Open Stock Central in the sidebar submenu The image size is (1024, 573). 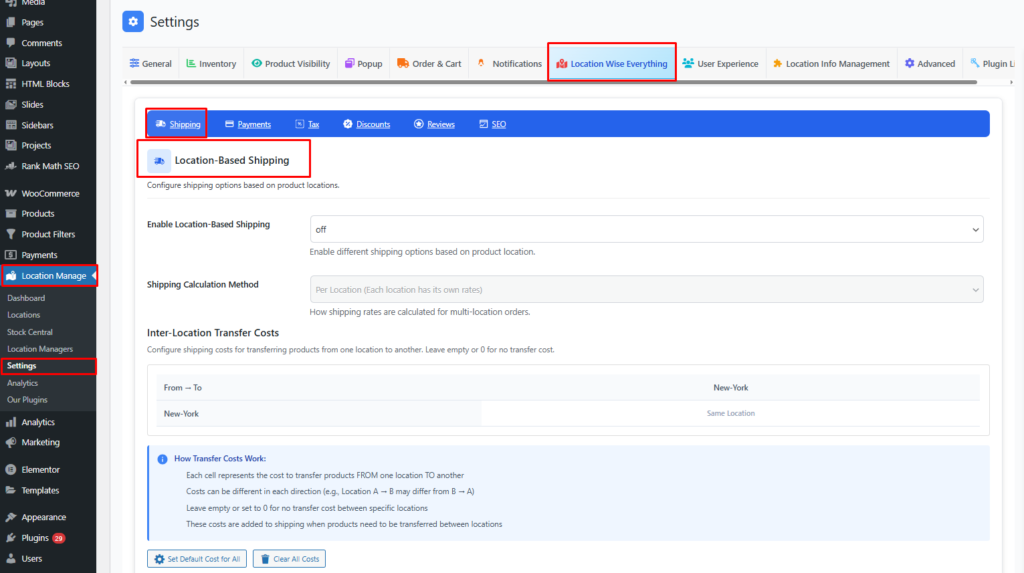click(x=30, y=332)
